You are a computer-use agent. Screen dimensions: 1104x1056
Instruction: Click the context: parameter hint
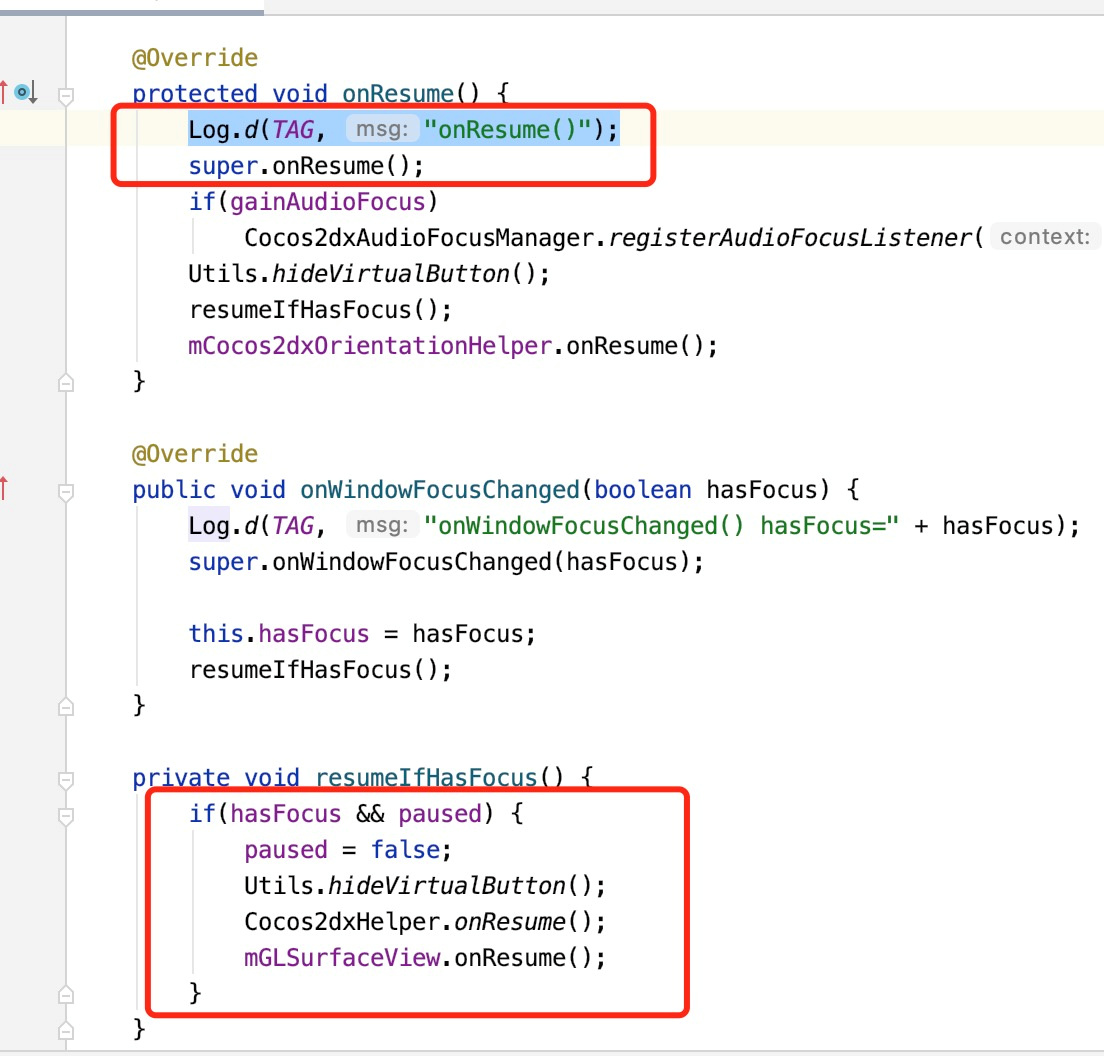point(1044,237)
